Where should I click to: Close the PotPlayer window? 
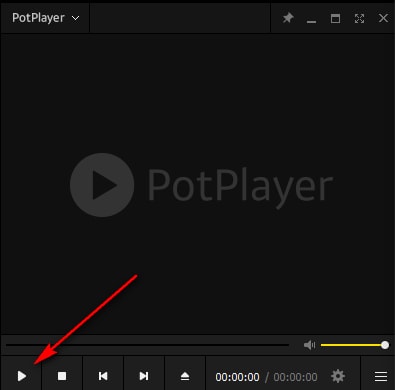coord(383,18)
